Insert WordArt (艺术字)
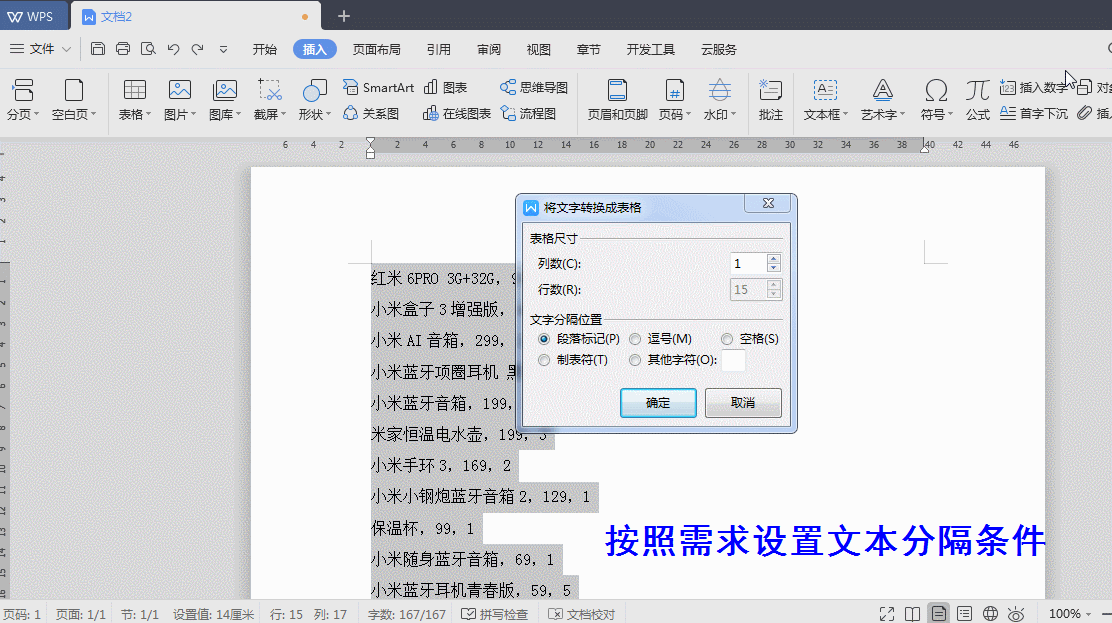Screen dimensions: 1112x623 [882, 100]
